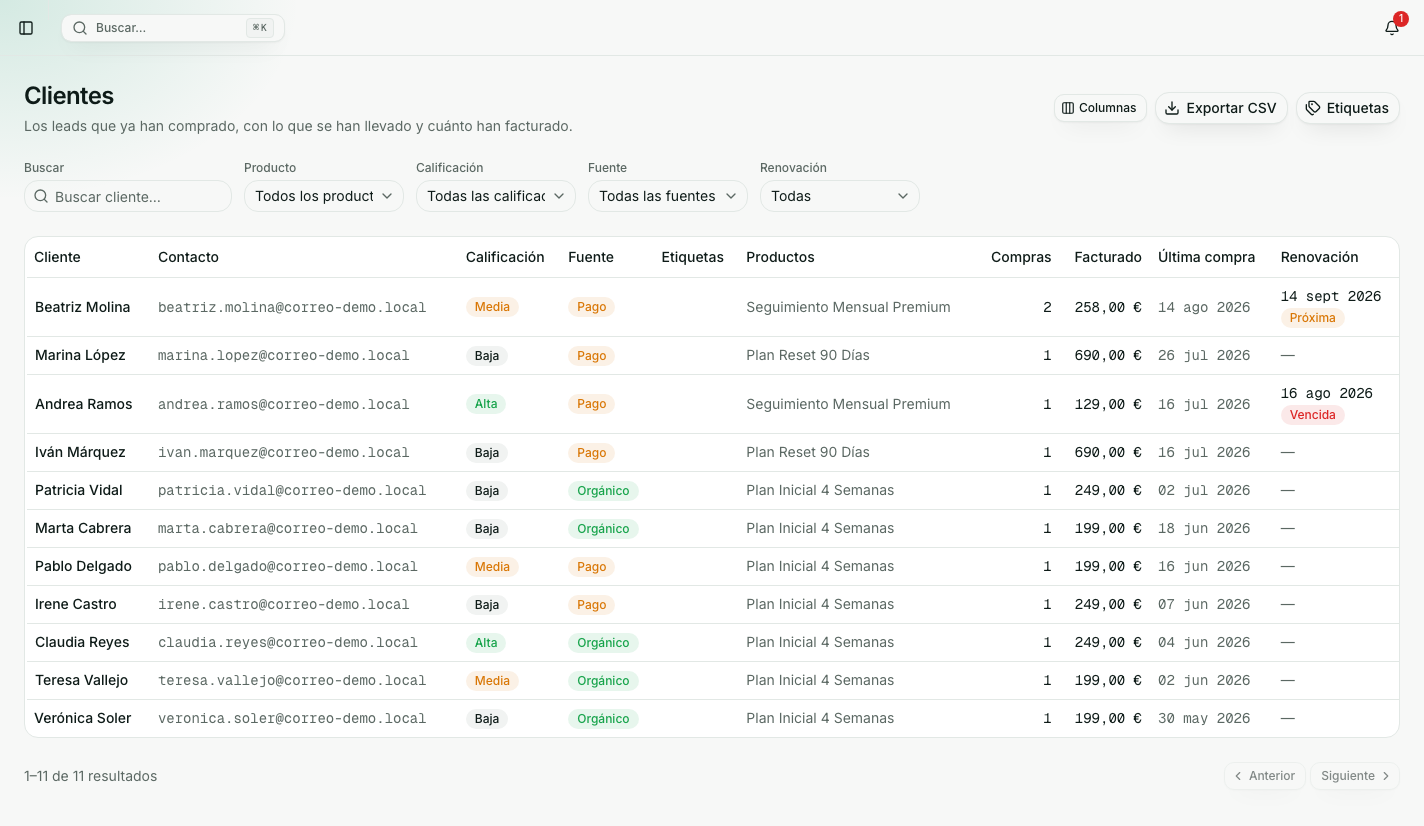Viewport: 1424px width, 826px height.
Task: Open the Etiquetas button
Action: tap(1347, 108)
